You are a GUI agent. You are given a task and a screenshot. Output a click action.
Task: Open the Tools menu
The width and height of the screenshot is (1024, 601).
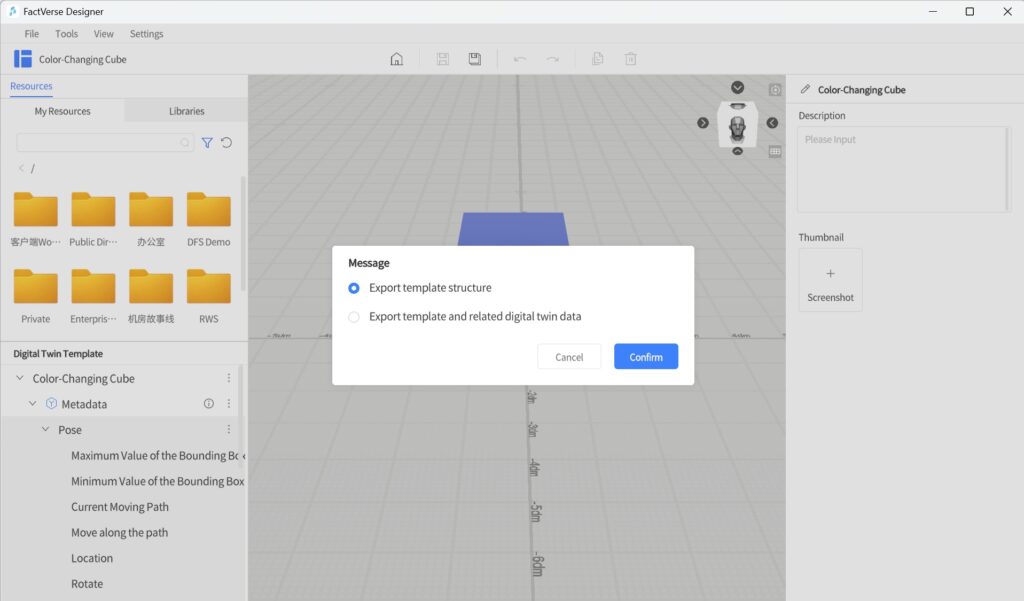pyautogui.click(x=66, y=34)
